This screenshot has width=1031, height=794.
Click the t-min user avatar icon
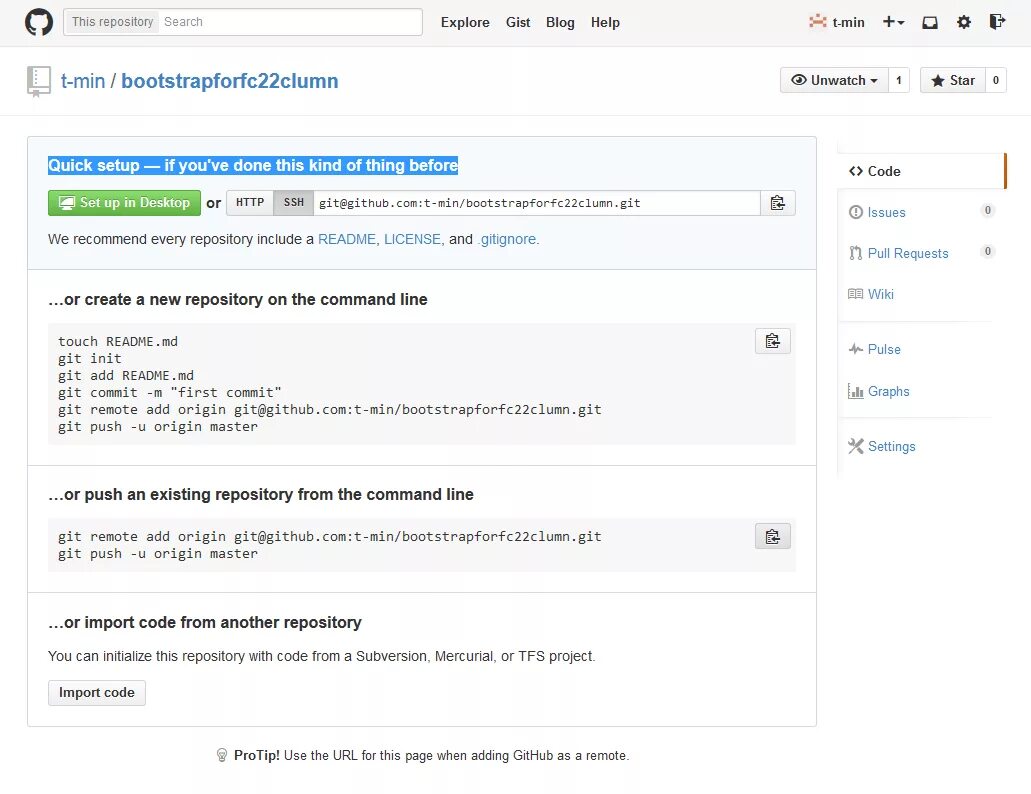coord(817,22)
